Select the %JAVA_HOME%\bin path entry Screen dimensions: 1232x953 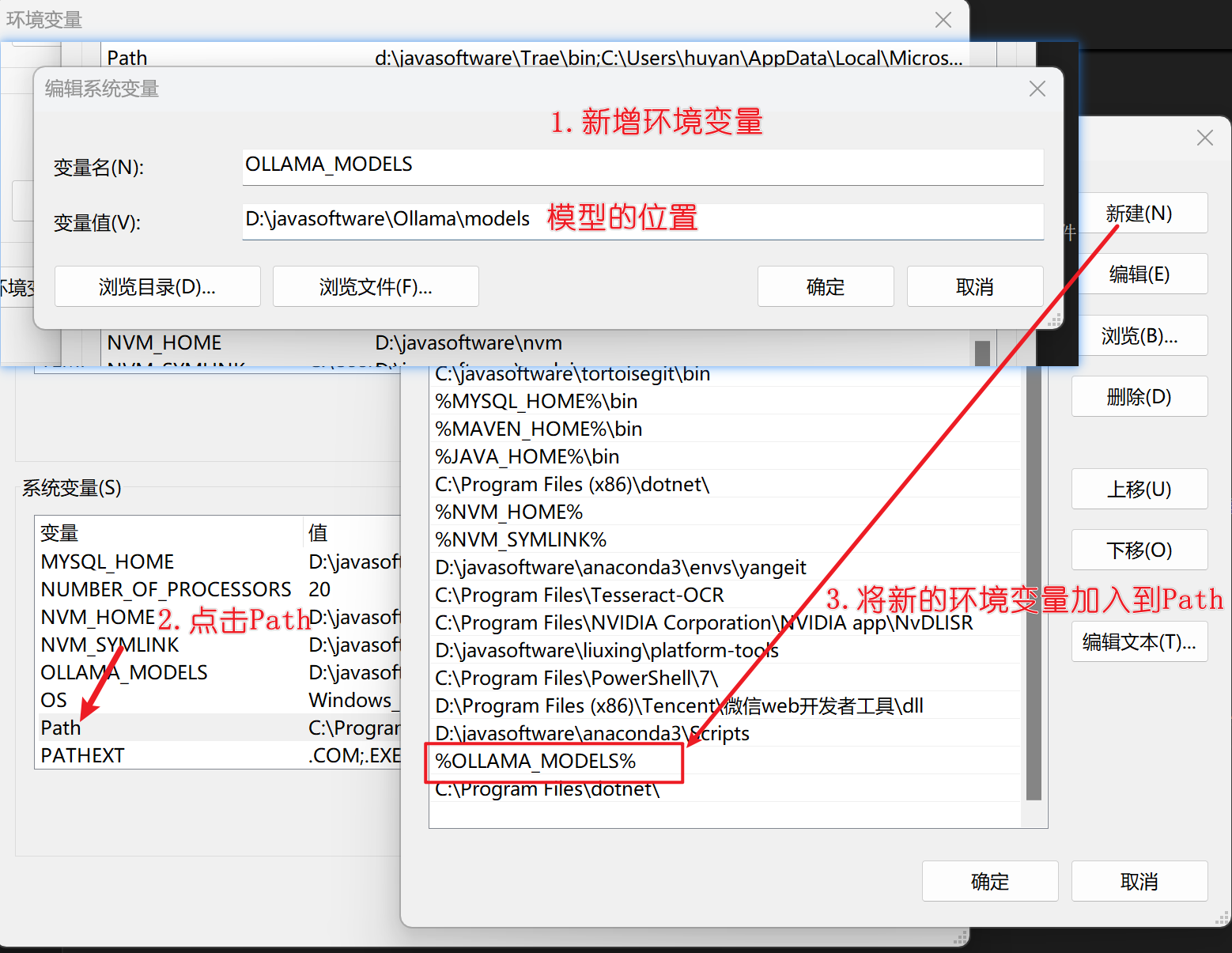[x=725, y=456]
